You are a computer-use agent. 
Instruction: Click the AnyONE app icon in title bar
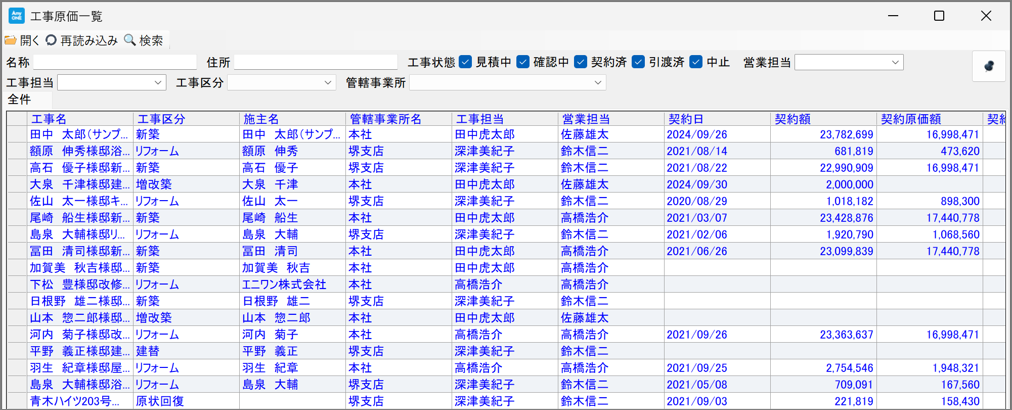(16, 15)
